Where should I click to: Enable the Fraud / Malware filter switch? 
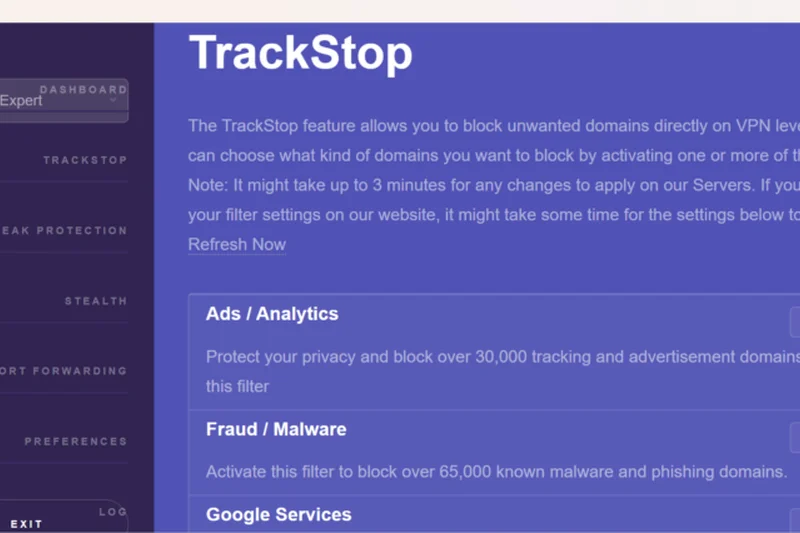[x=795, y=437]
